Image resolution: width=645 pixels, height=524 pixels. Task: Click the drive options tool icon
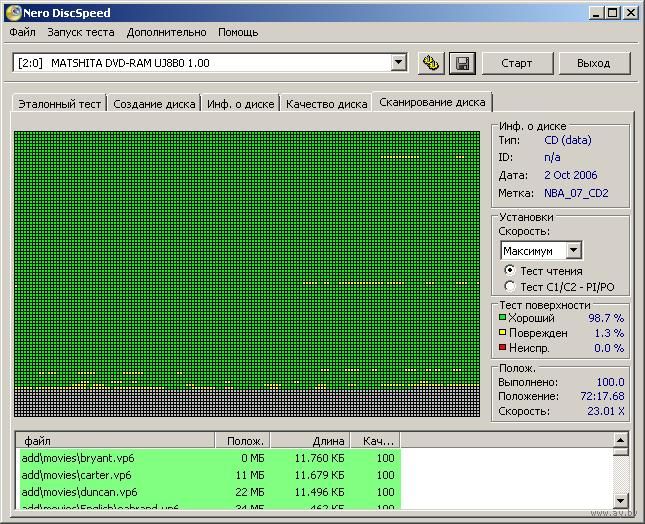(431, 63)
